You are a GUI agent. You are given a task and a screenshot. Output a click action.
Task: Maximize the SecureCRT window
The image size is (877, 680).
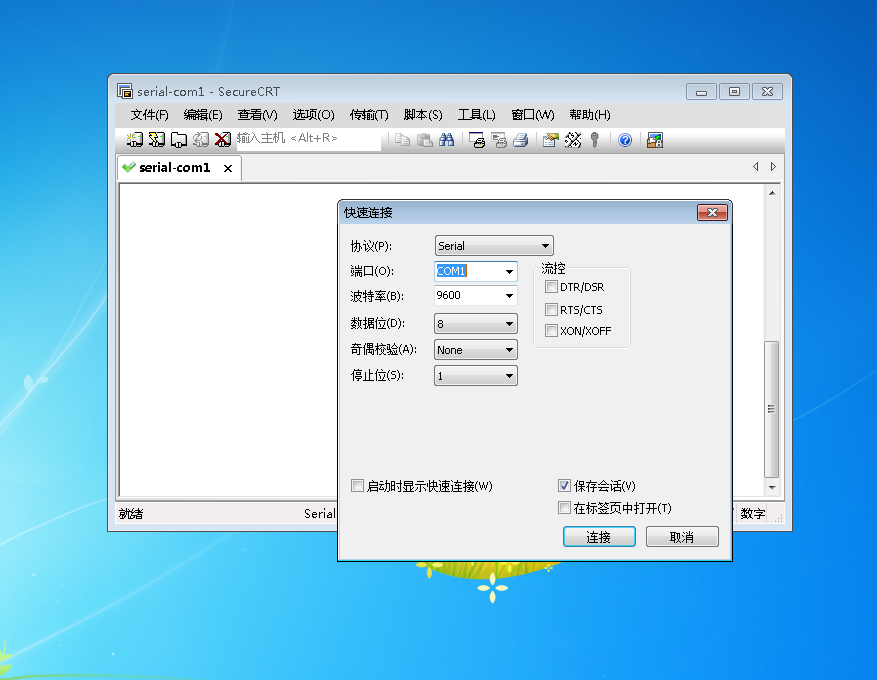click(734, 92)
